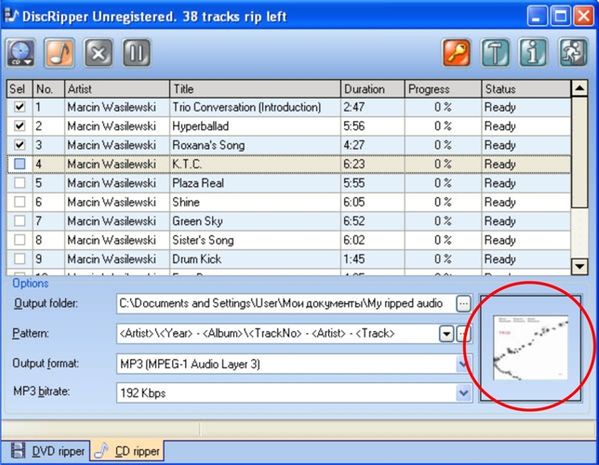Expand the Pattern dropdown arrow
This screenshot has width=599, height=465.
point(446,334)
